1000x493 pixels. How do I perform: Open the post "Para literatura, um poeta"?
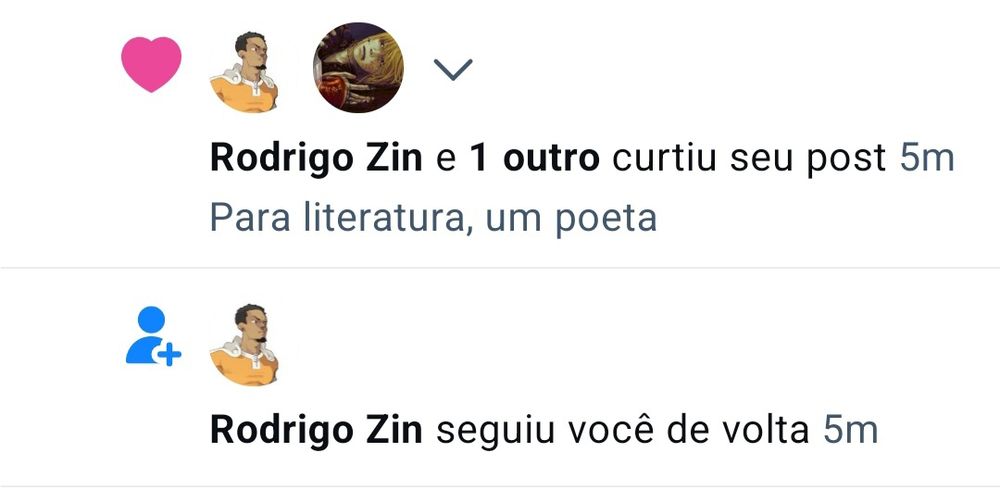coord(433,219)
